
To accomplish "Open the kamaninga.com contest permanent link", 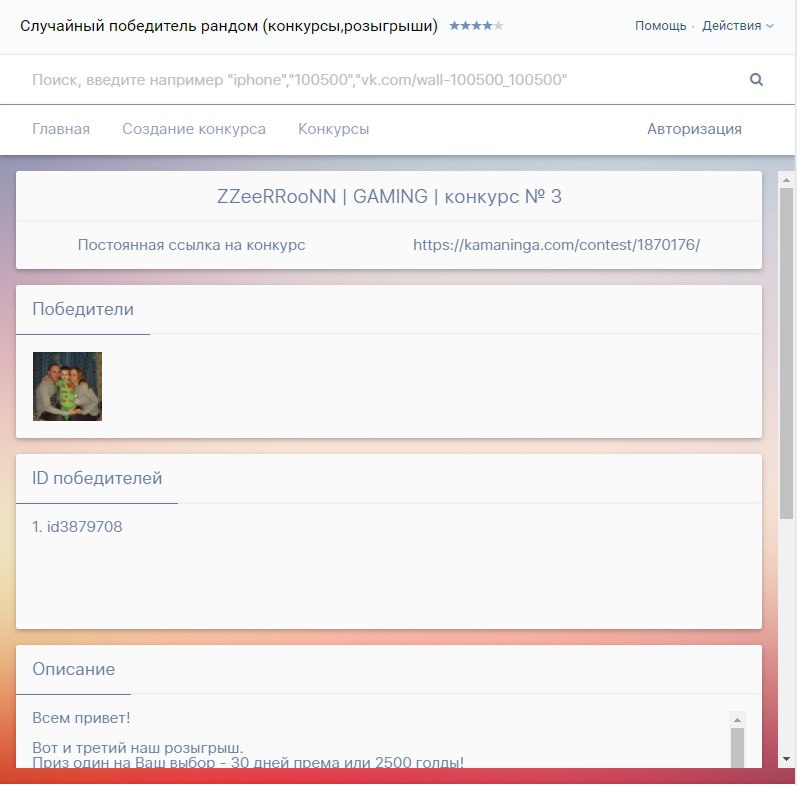I will (x=557, y=245).
